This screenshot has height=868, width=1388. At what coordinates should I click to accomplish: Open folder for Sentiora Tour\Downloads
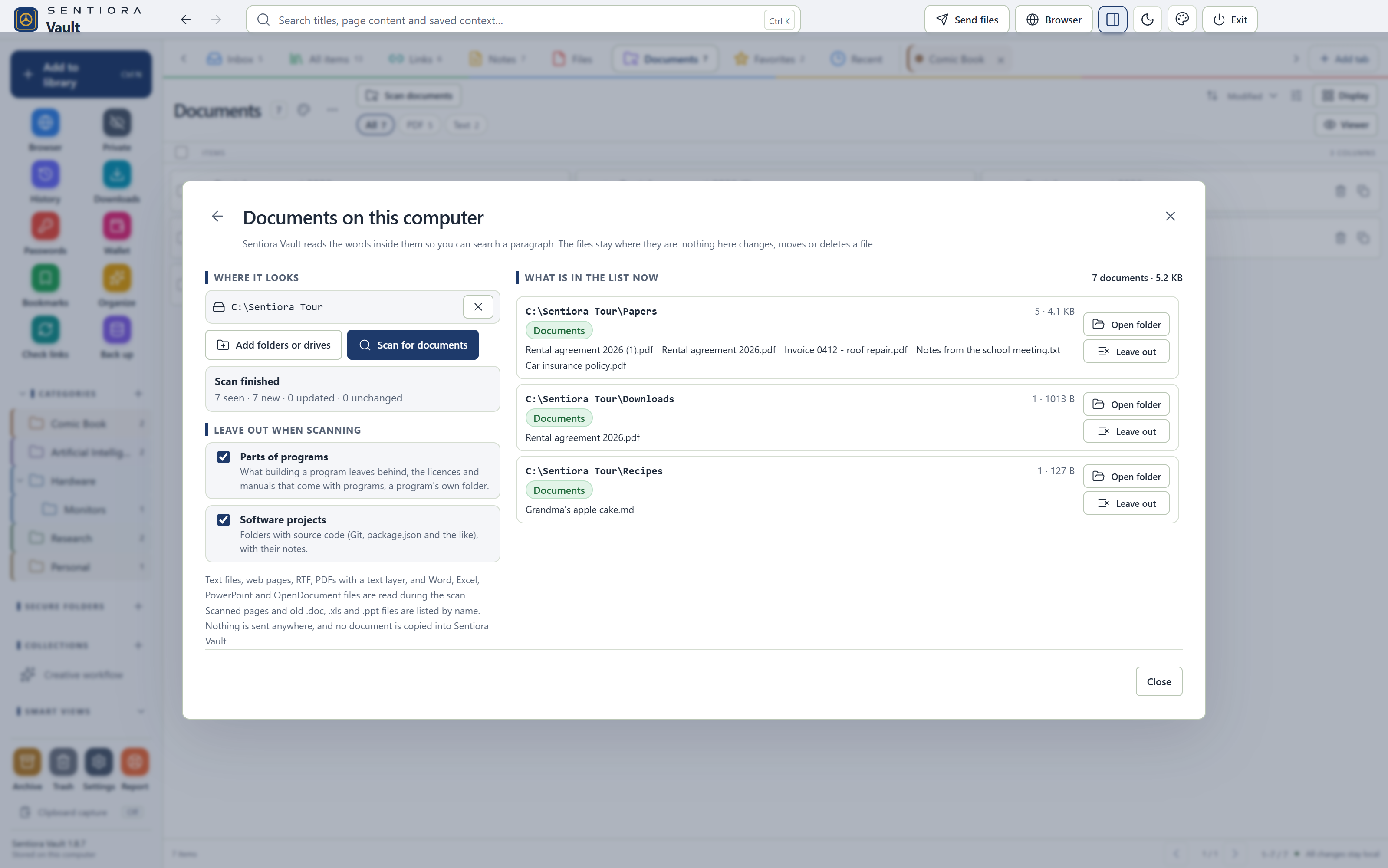[x=1126, y=404]
